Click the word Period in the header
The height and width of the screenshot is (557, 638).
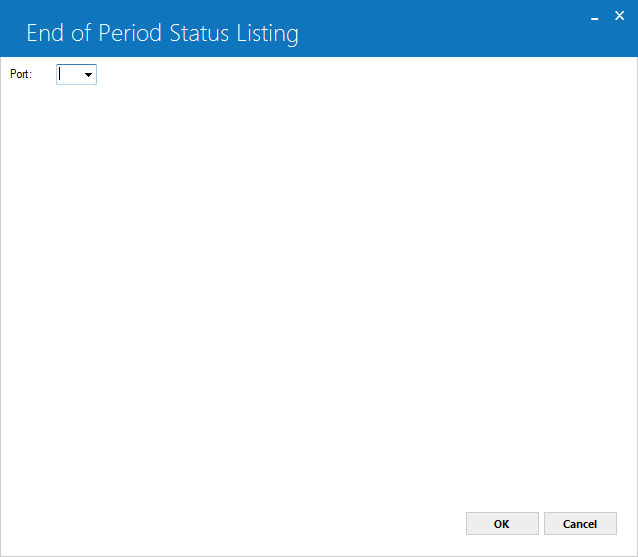(130, 33)
